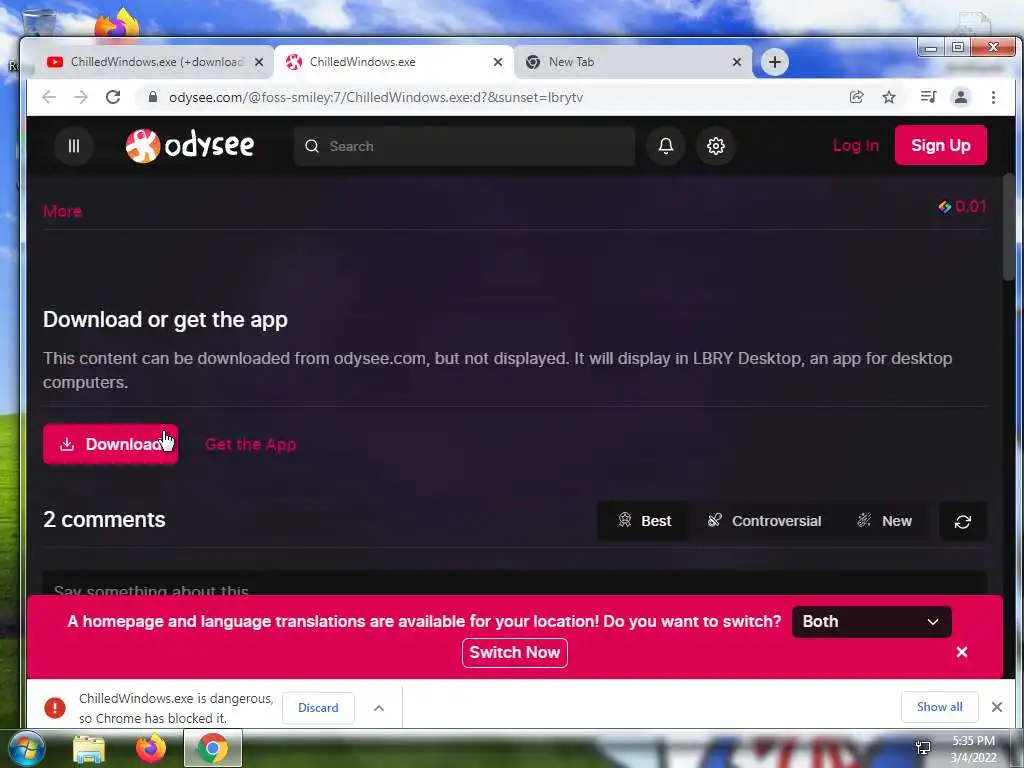Click Log In
The height and width of the screenshot is (768, 1024).
pyautogui.click(x=856, y=146)
